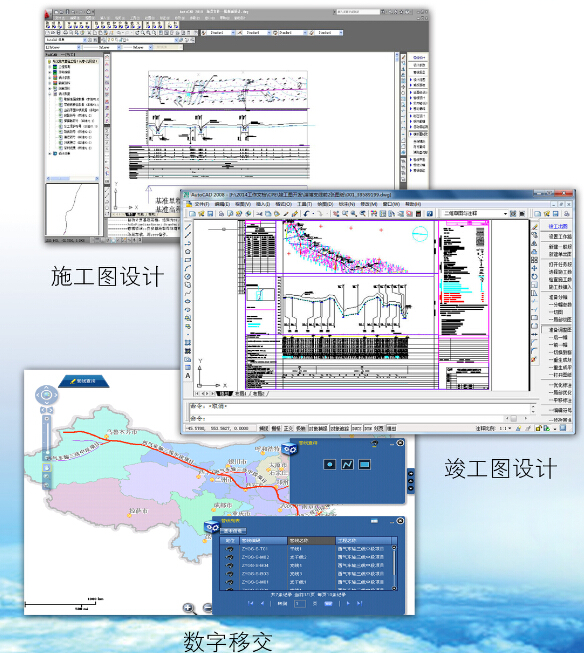Toggle 线宽 lineweight display in status bar
This screenshot has width=584, height=653.
coord(379,428)
